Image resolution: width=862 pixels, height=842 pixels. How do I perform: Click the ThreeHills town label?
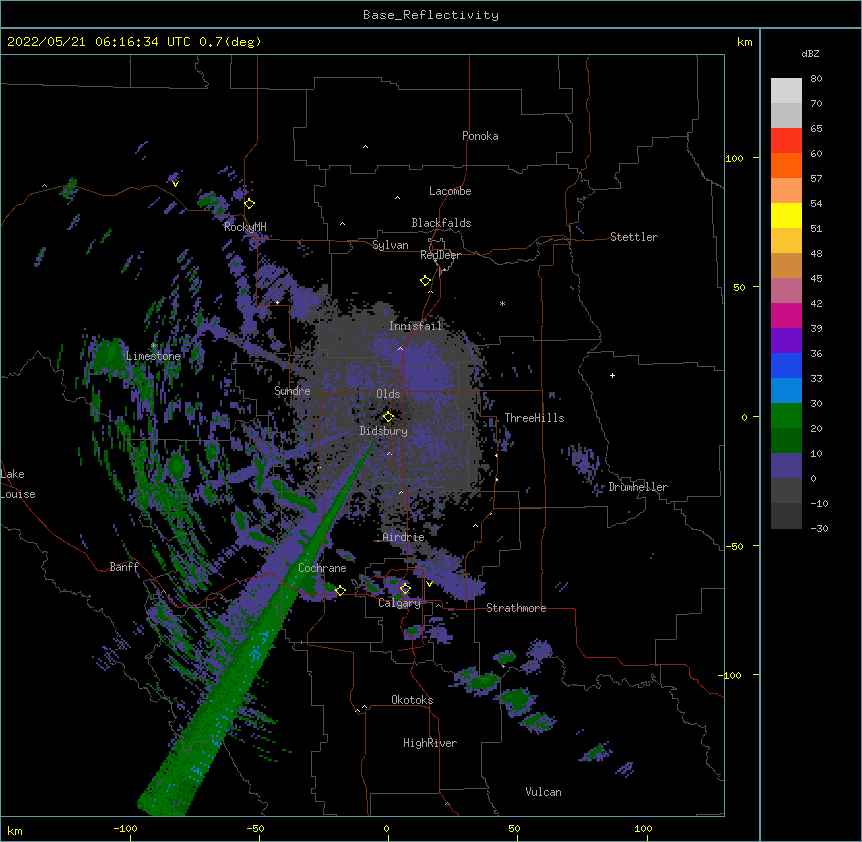534,418
